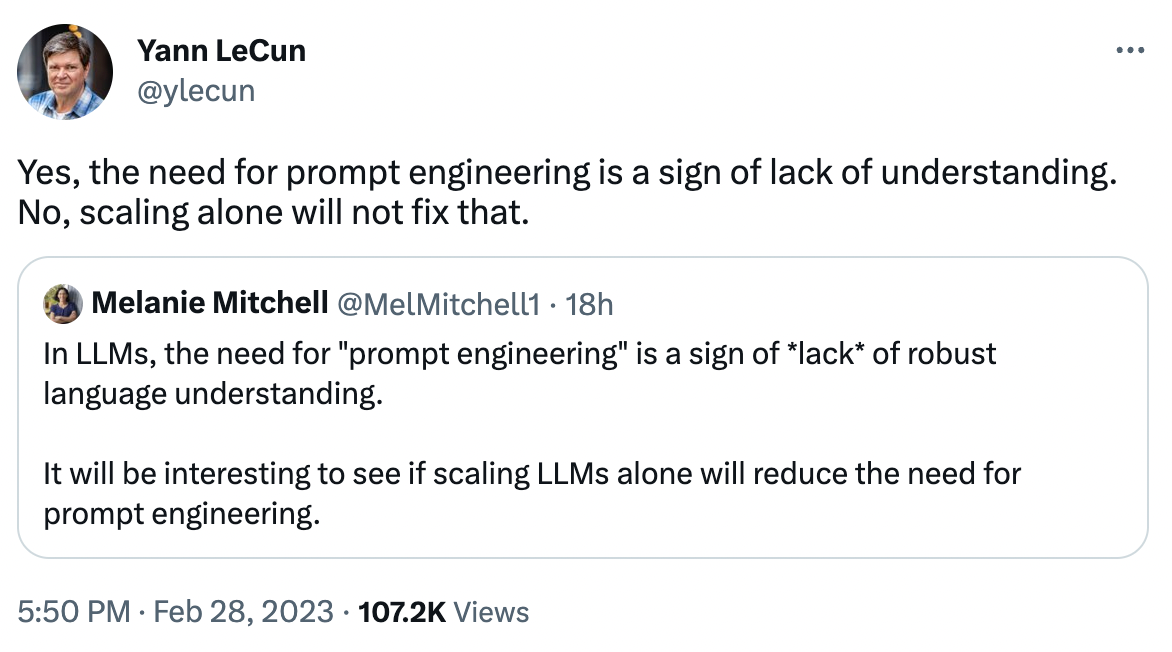Viewport: 1172px width, 652px height.
Task: Click the final "prompt engineering." line in quote
Action: [x=182, y=514]
